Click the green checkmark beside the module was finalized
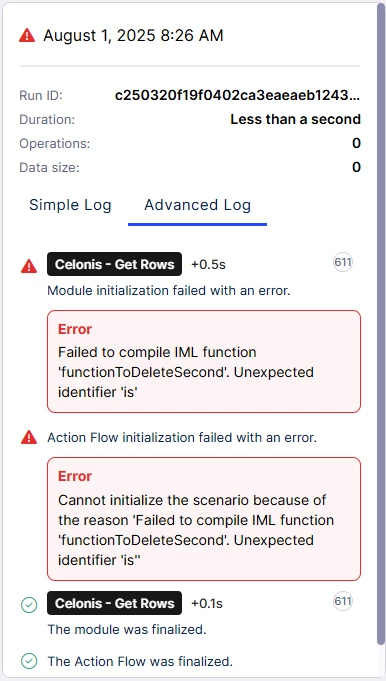The height and width of the screenshot is (681, 386). pyautogui.click(x=29, y=605)
